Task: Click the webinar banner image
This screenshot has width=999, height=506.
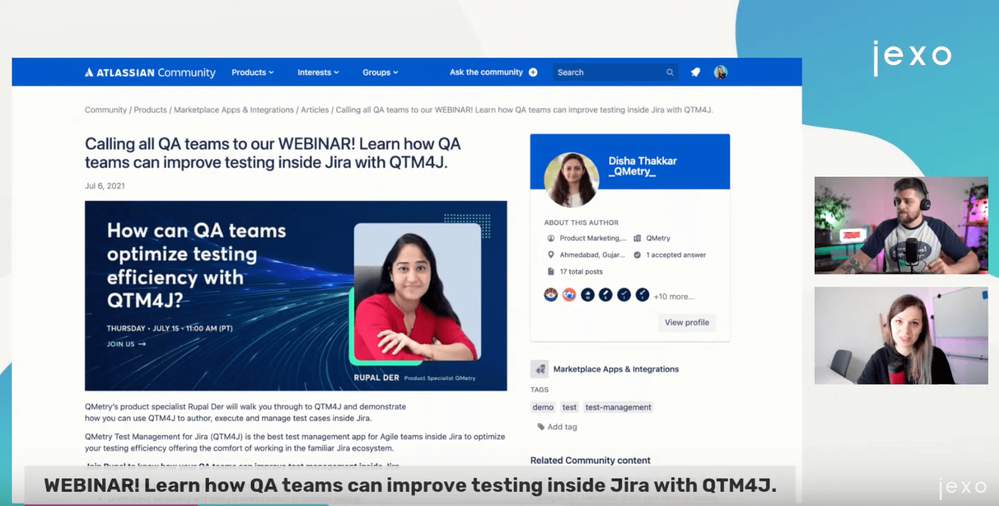Action: click(x=296, y=296)
